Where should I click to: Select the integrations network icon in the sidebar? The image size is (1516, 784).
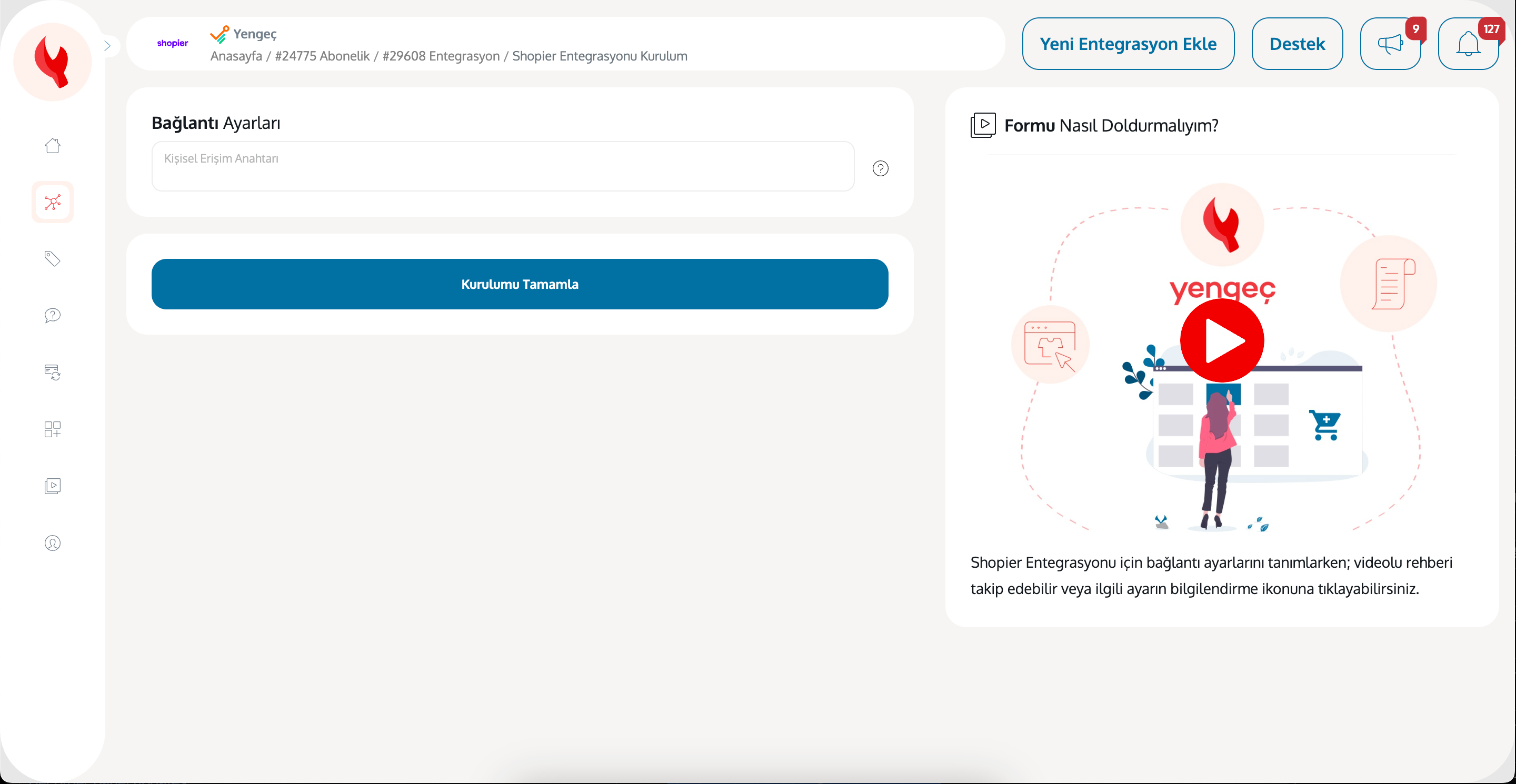(53, 203)
